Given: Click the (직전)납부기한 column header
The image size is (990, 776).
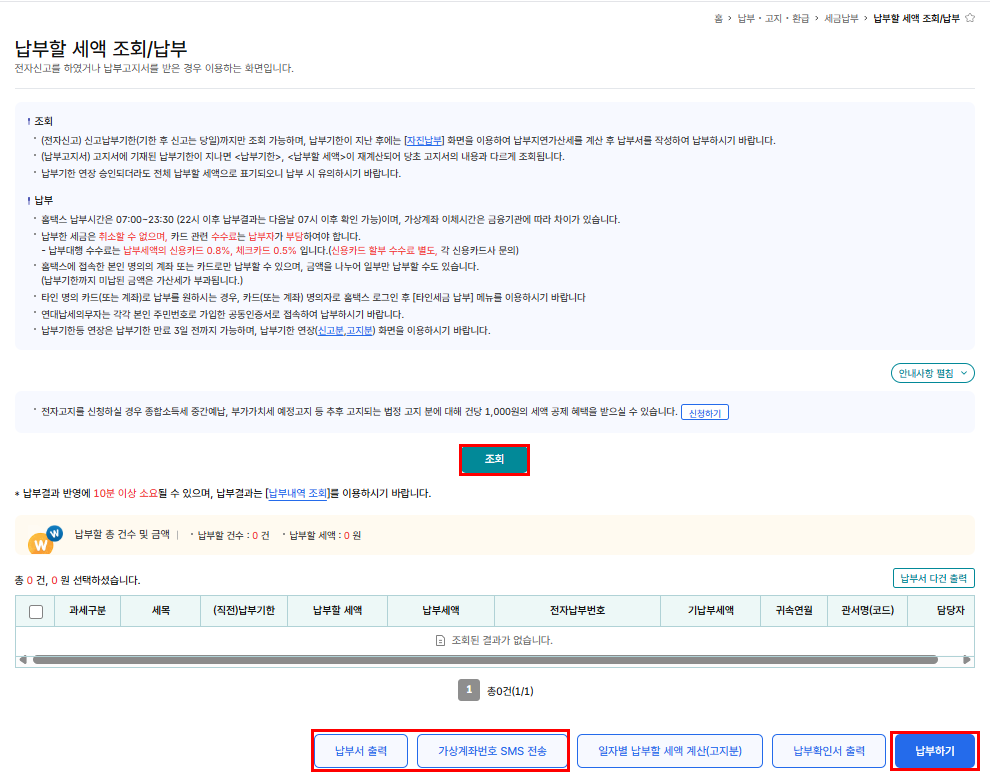Looking at the screenshot, I should click(x=244, y=611).
